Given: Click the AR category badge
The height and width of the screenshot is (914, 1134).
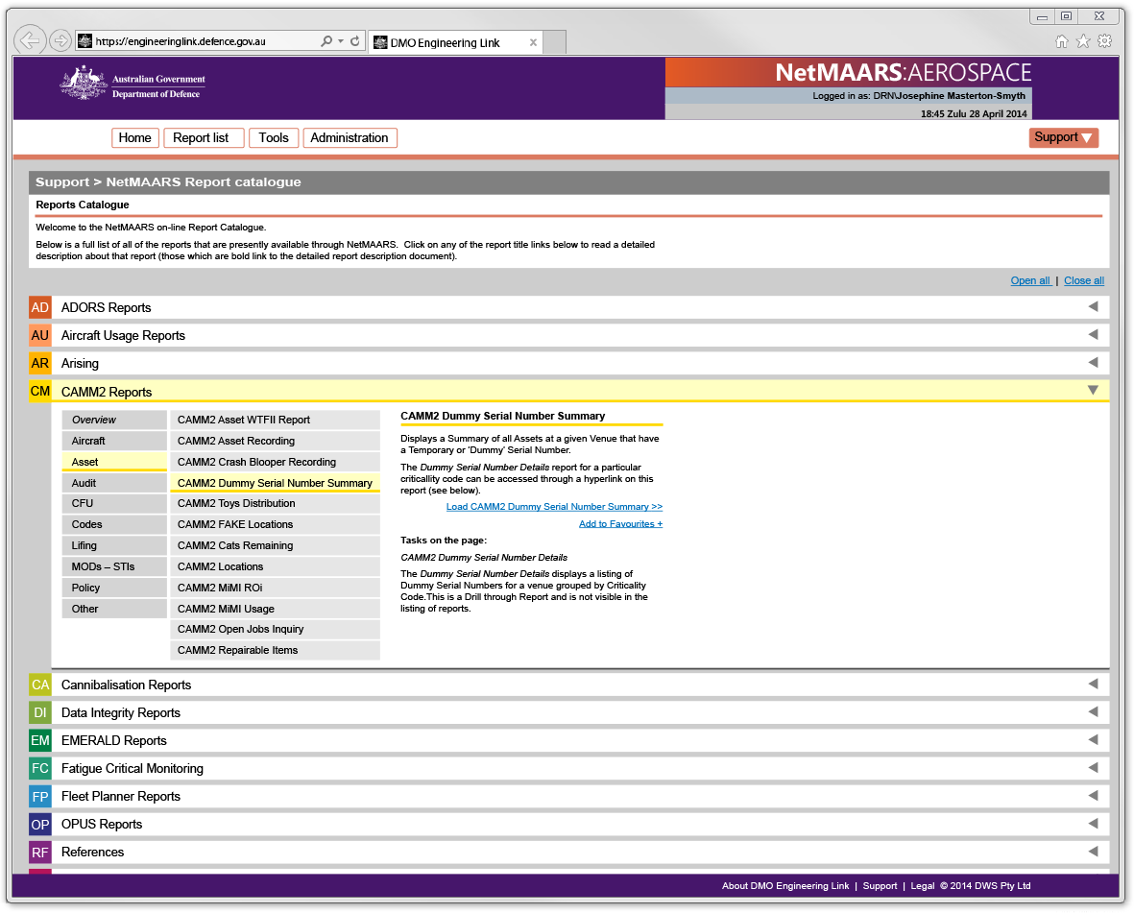Looking at the screenshot, I should 40,364.
